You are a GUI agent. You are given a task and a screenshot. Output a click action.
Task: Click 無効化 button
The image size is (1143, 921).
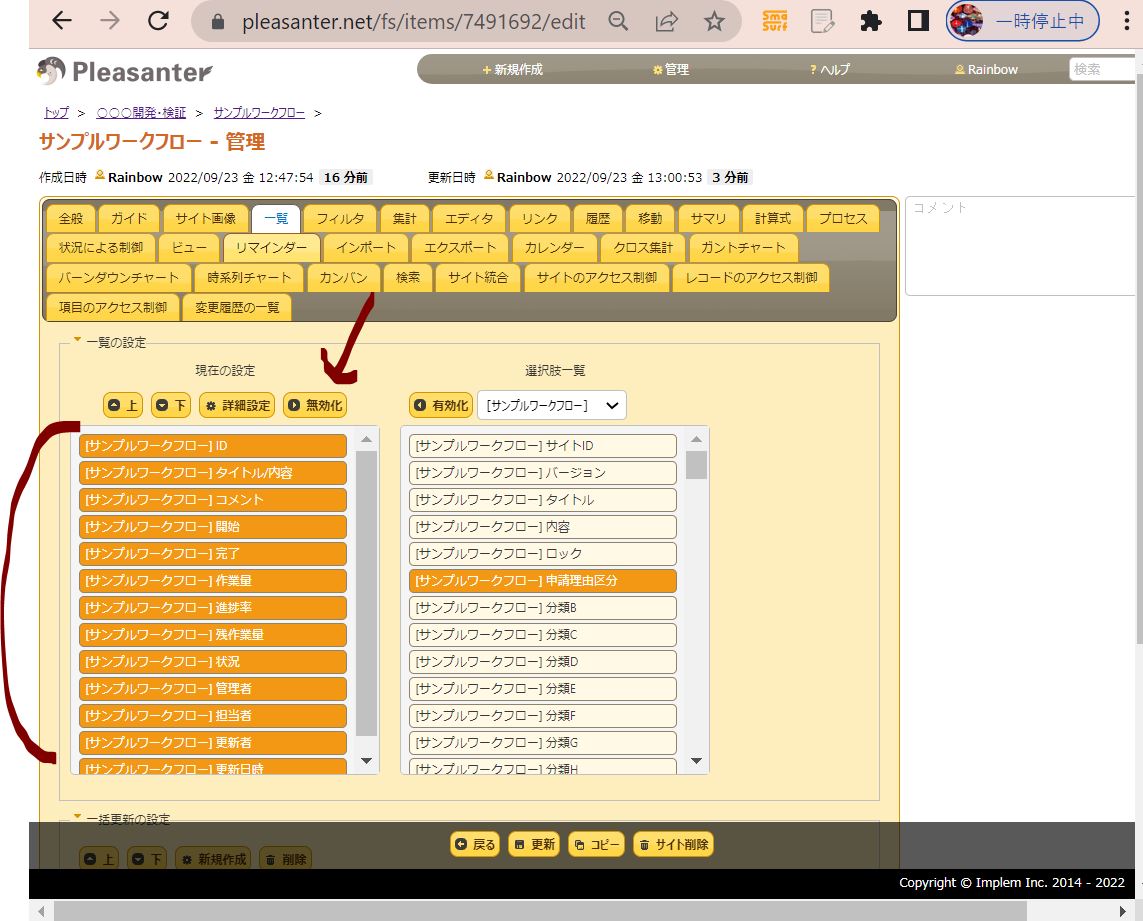click(x=315, y=405)
